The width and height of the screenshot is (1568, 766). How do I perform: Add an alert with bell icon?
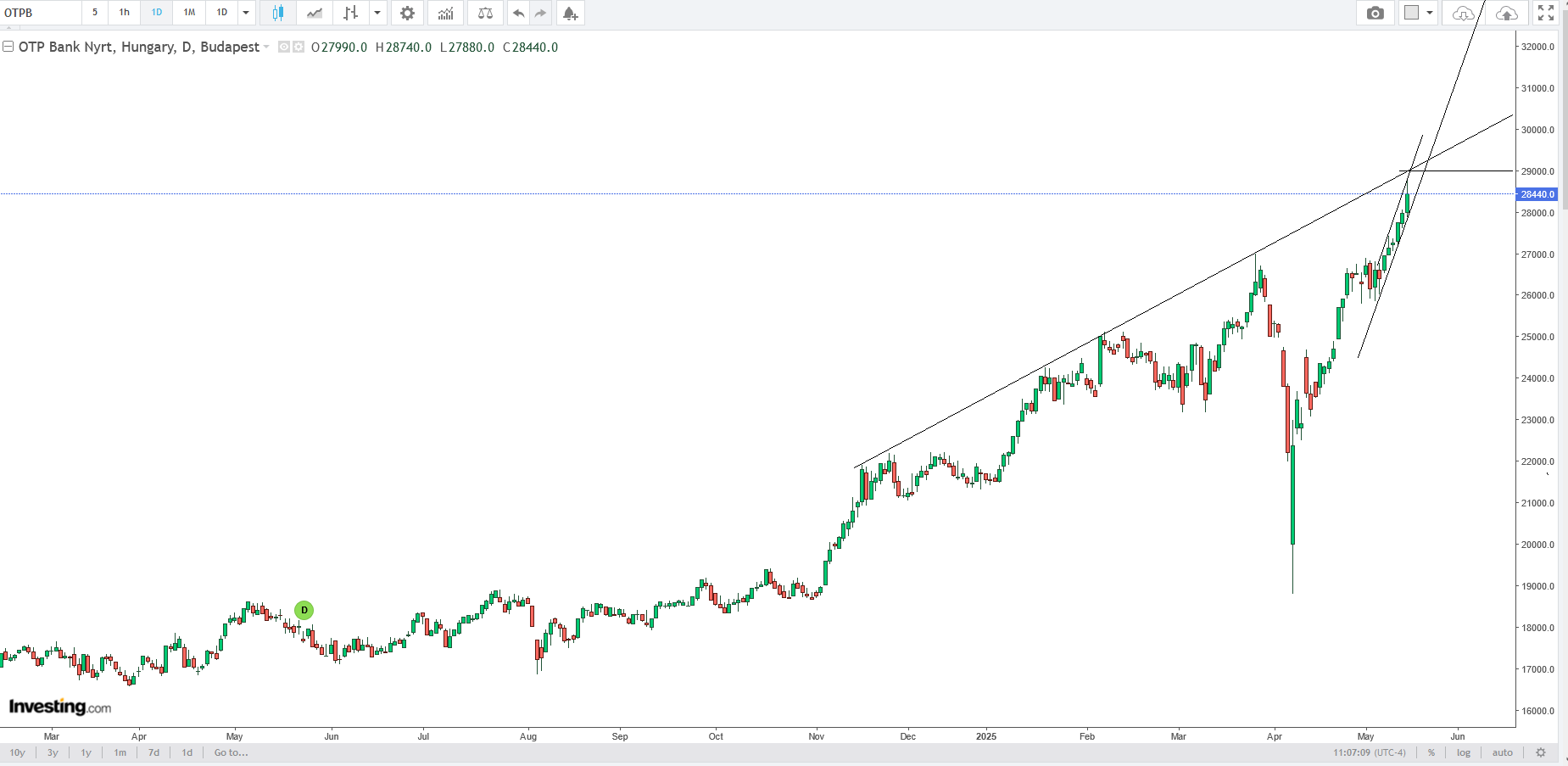570,13
